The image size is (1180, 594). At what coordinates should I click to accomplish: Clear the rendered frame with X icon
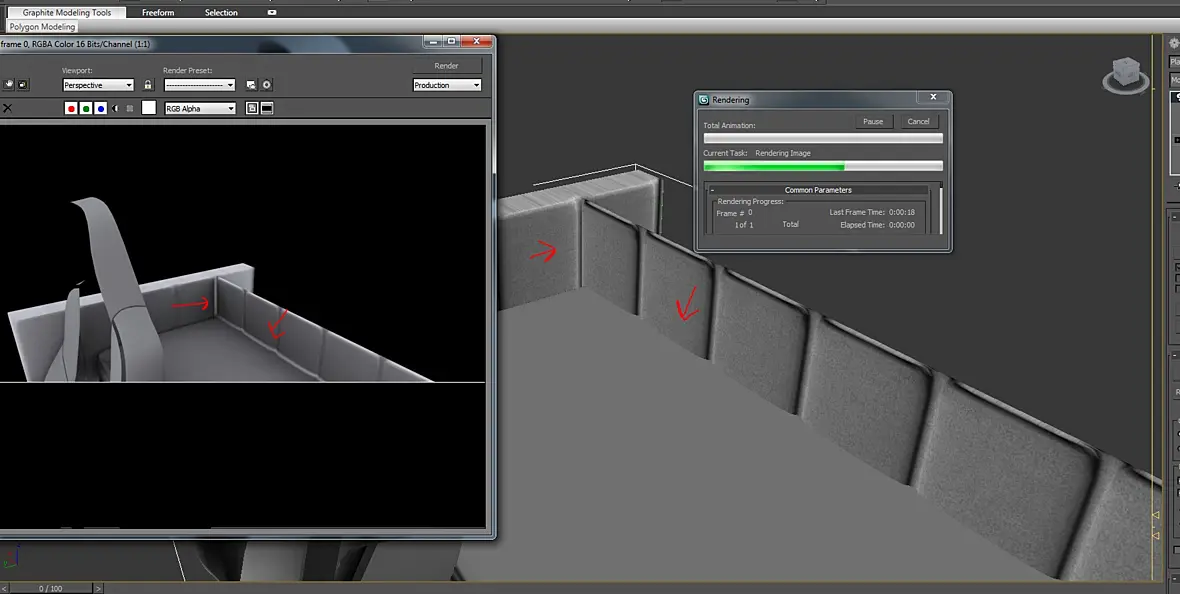click(x=8, y=108)
